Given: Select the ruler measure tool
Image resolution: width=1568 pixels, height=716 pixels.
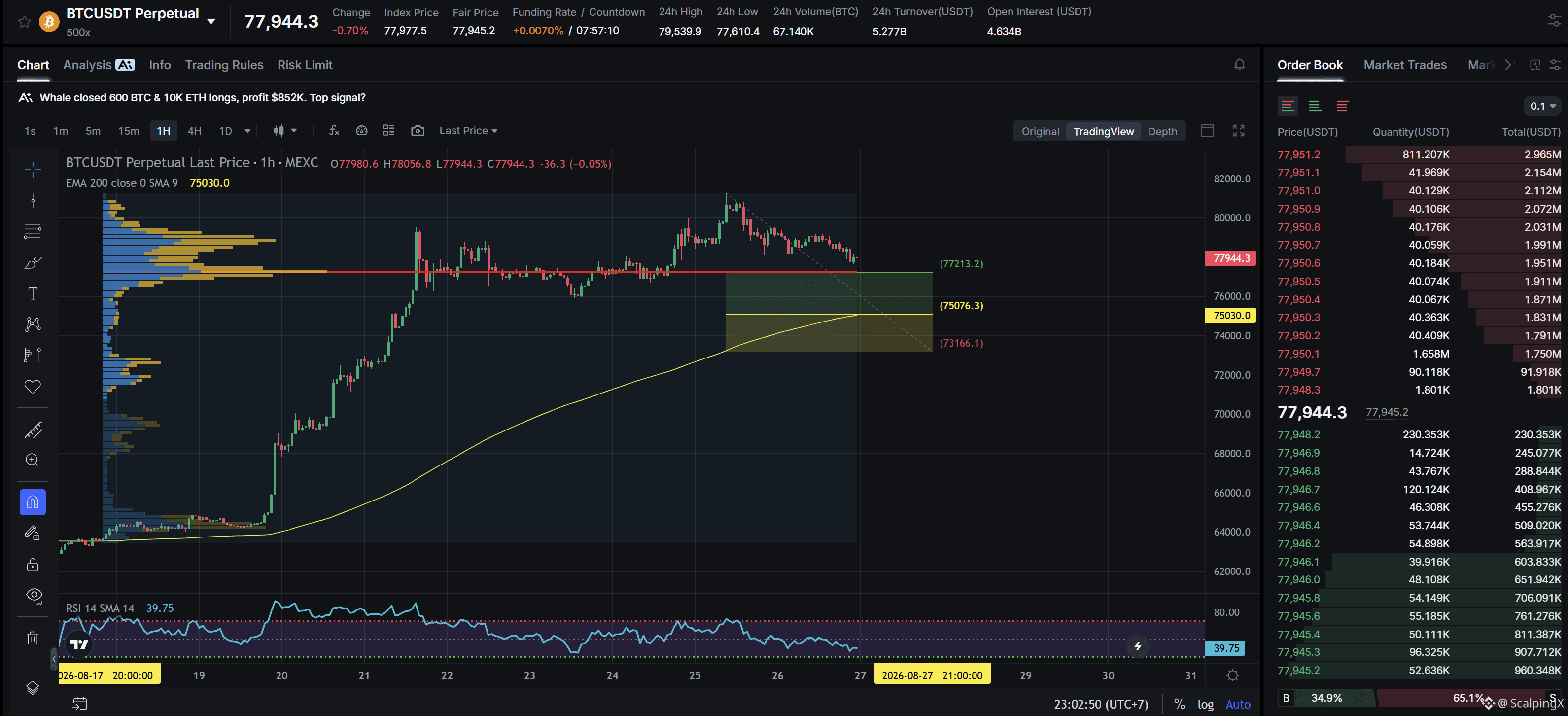Looking at the screenshot, I should [x=33, y=430].
